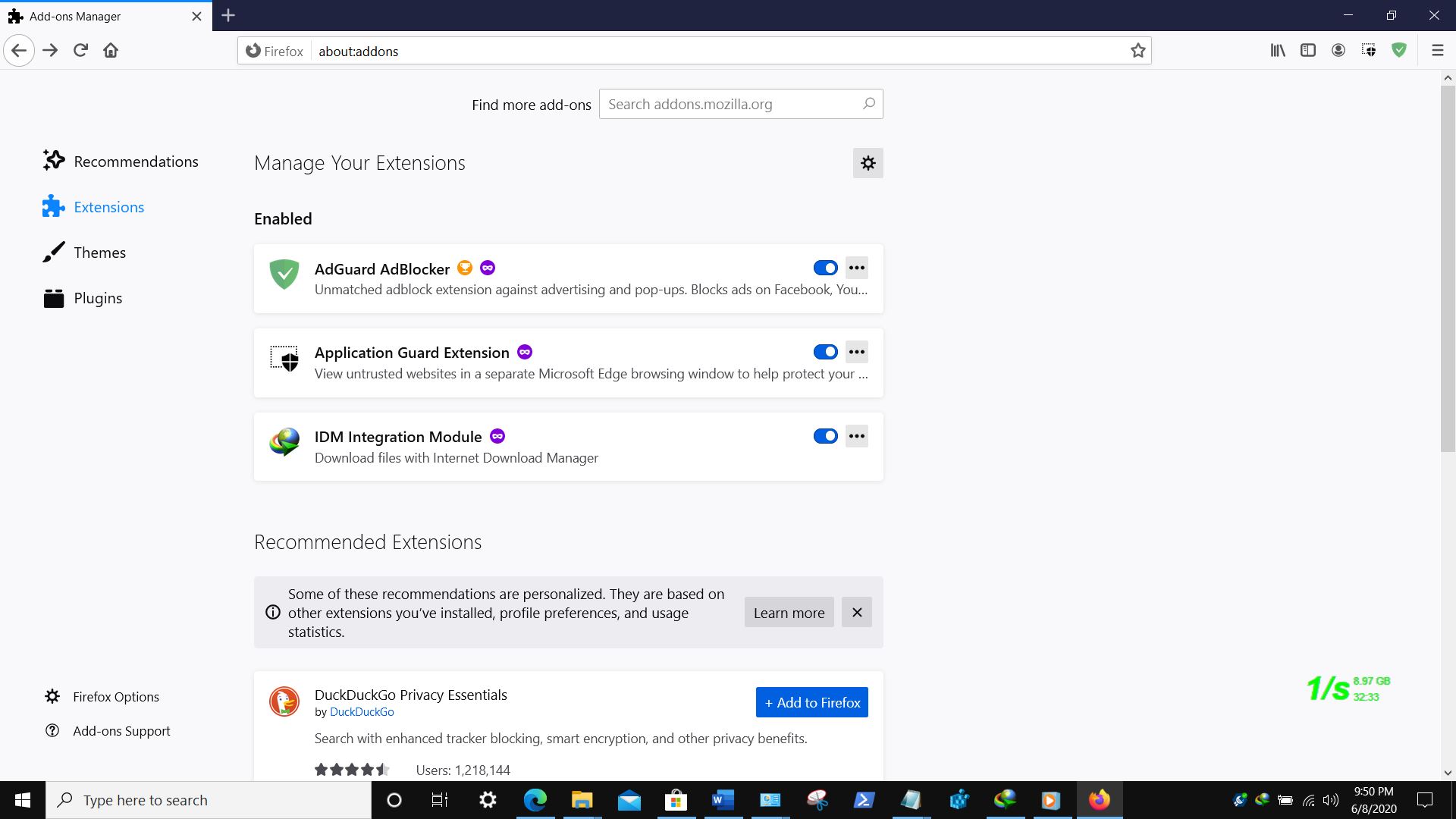Open the extensions gear tools menu
The image size is (1456, 819).
click(x=868, y=163)
